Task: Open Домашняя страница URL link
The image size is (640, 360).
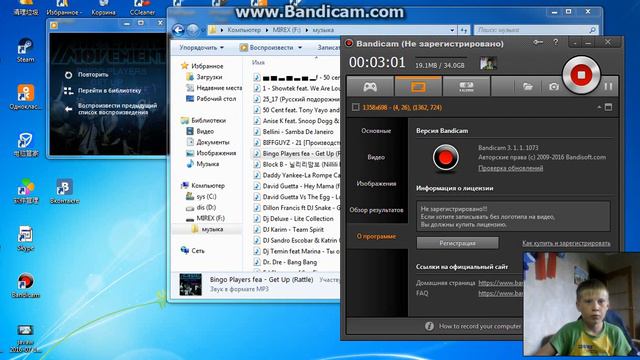Action: [x=500, y=282]
